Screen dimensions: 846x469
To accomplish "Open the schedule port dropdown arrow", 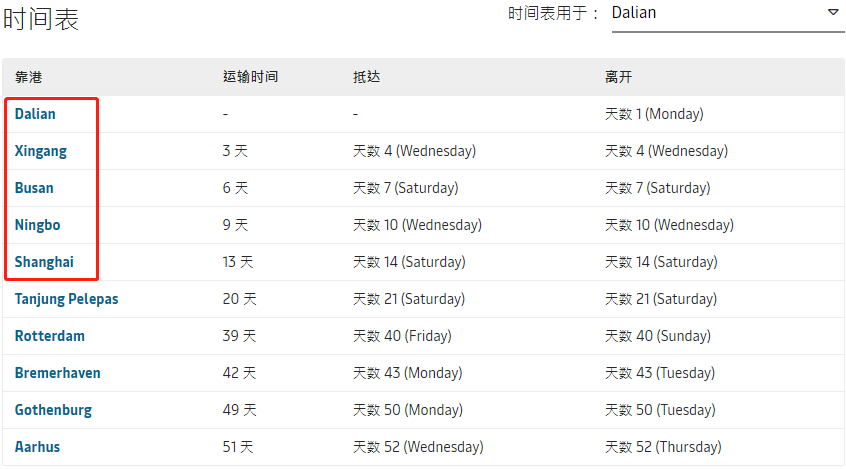I will coord(833,13).
